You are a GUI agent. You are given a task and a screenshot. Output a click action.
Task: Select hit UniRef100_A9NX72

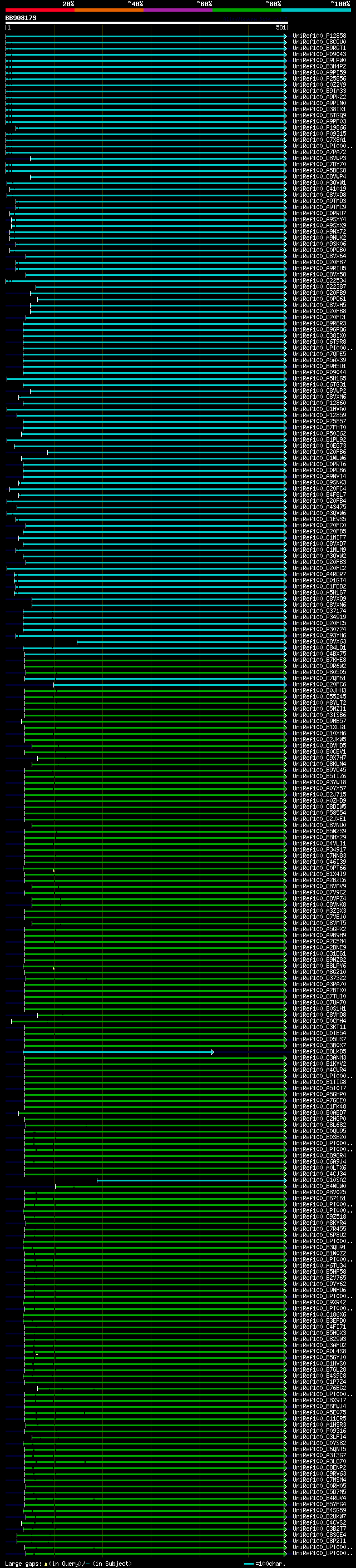[x=319, y=232]
